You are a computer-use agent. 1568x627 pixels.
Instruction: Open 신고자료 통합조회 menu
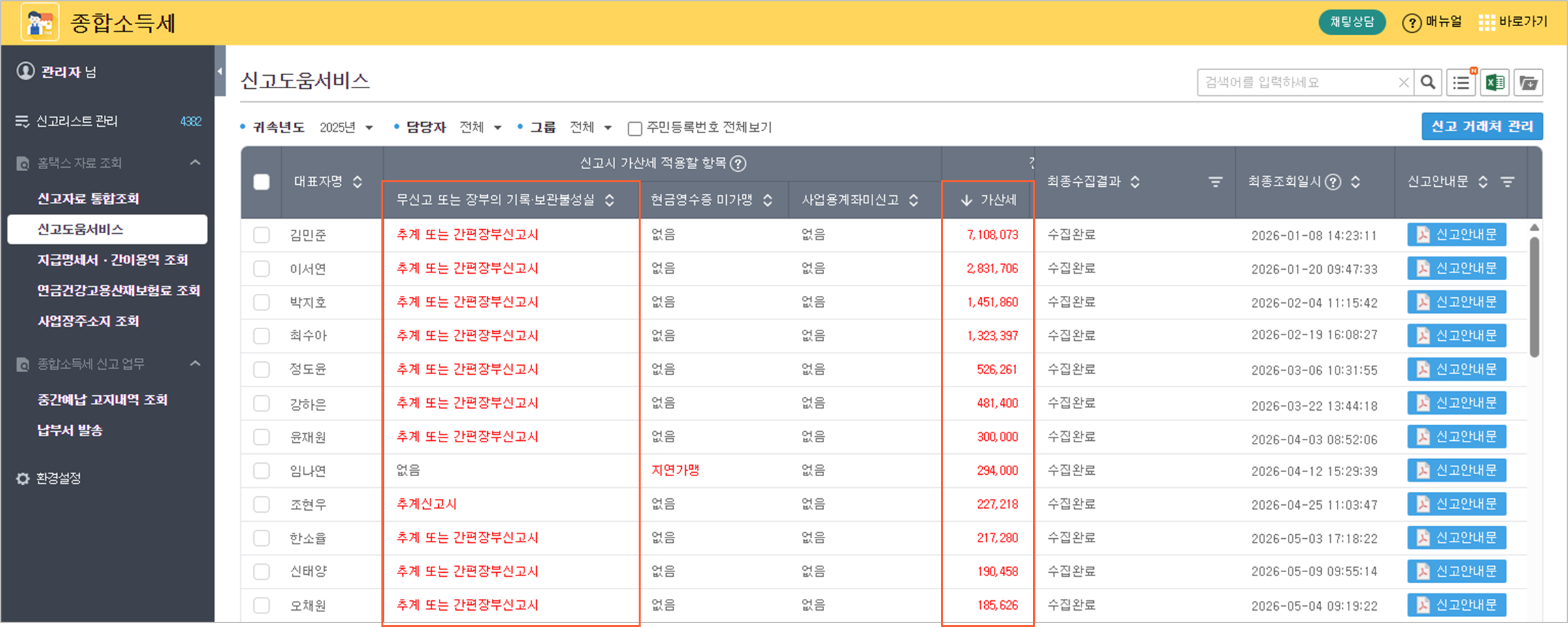pos(88,199)
